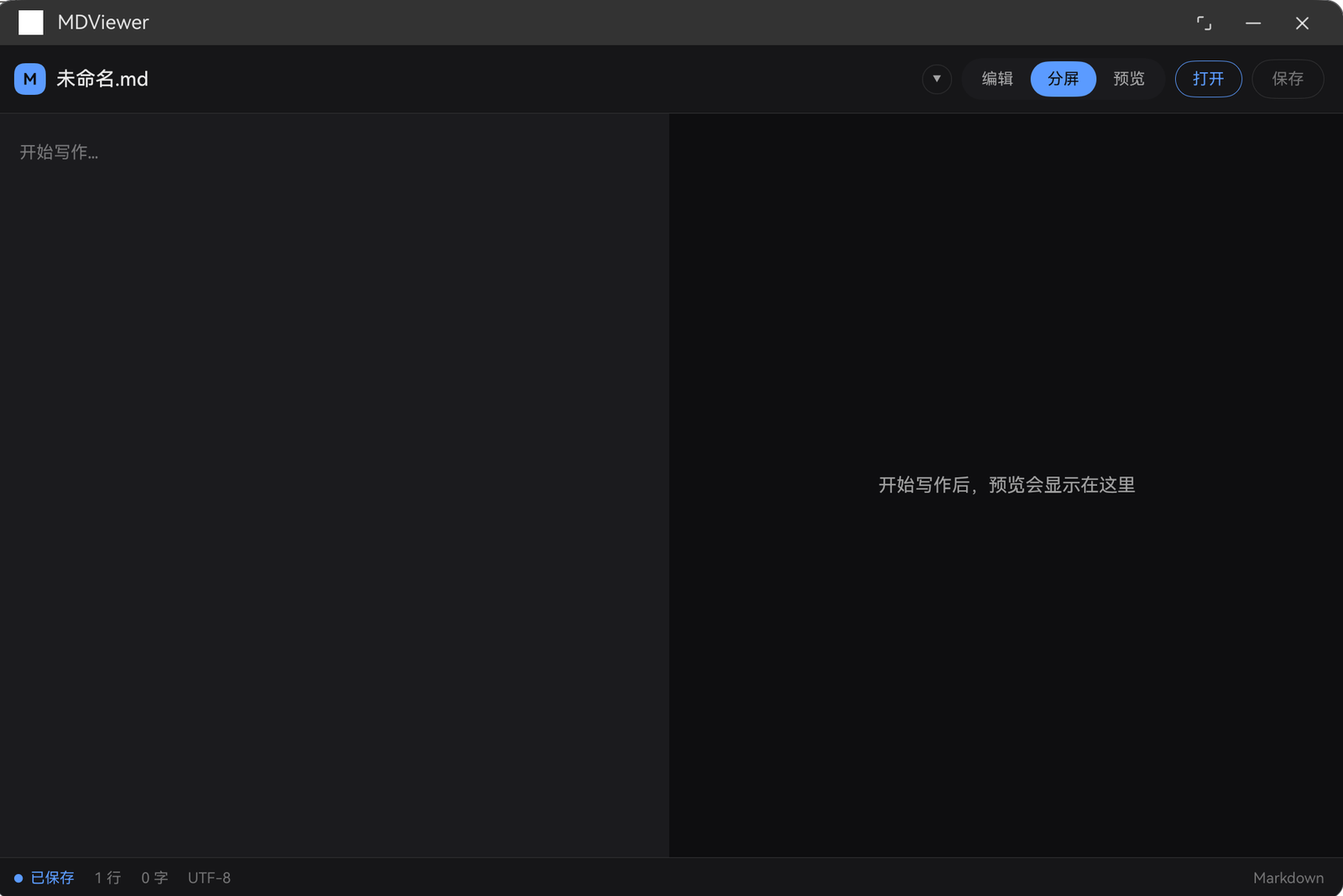This screenshot has height=896, width=1343.
Task: Focus the editor area showing 开始写作…
Action: tap(334, 485)
